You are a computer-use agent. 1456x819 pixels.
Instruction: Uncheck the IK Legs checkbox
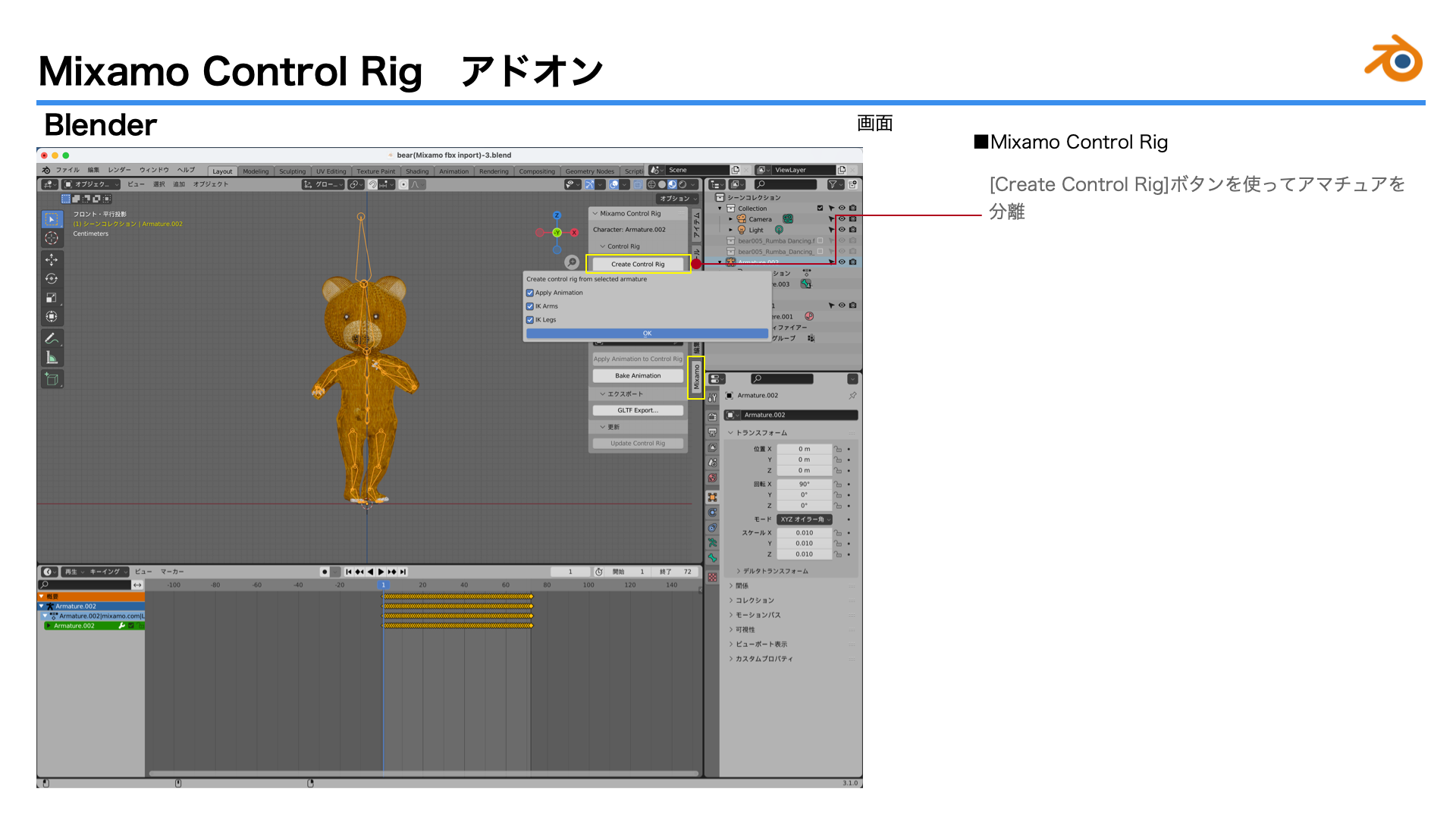pos(530,320)
